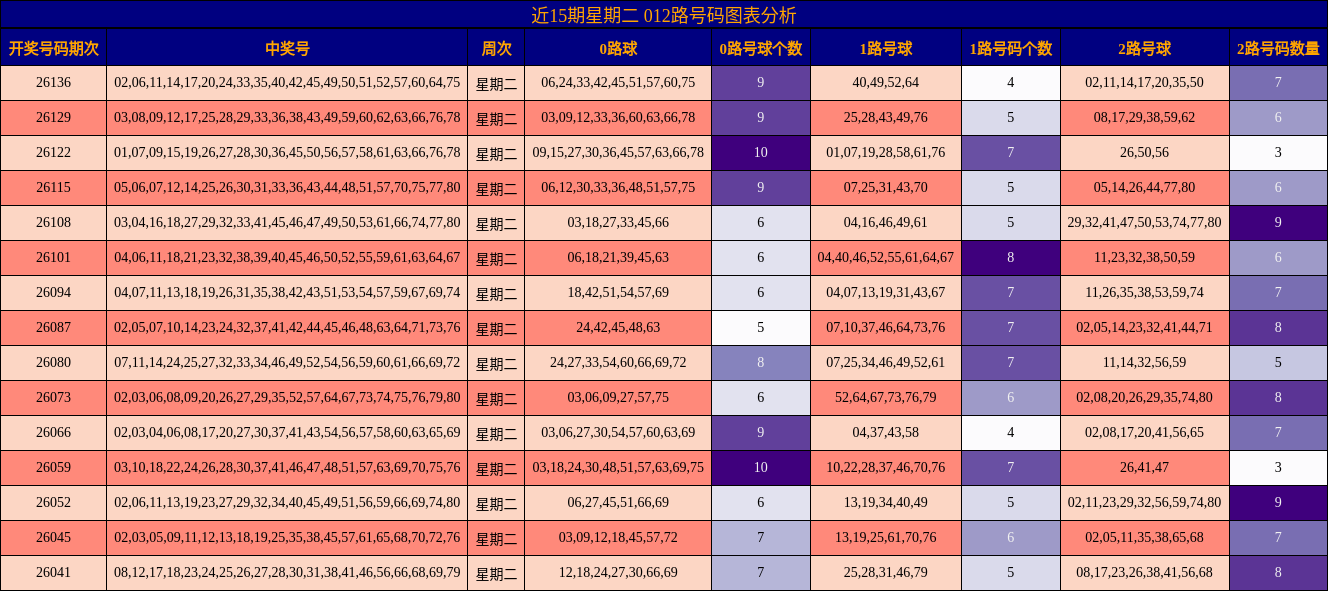The height and width of the screenshot is (591, 1328).
Task: Select issue number 26066
Action: tap(53, 433)
